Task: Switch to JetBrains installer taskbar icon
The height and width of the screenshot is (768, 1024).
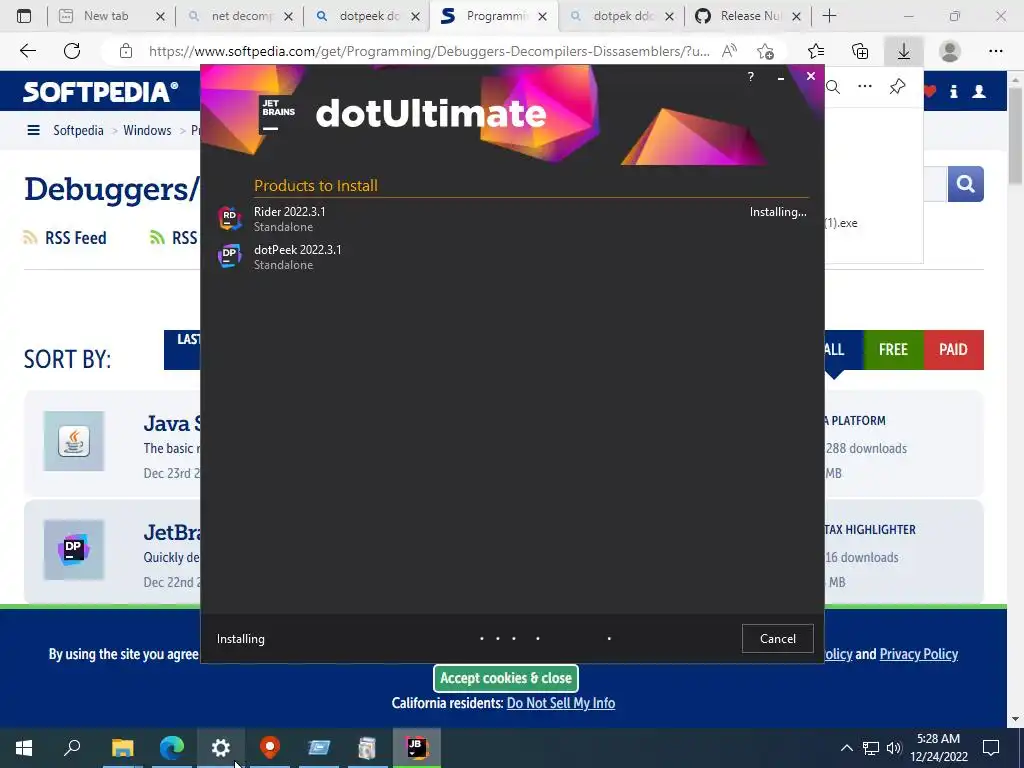Action: 417,748
